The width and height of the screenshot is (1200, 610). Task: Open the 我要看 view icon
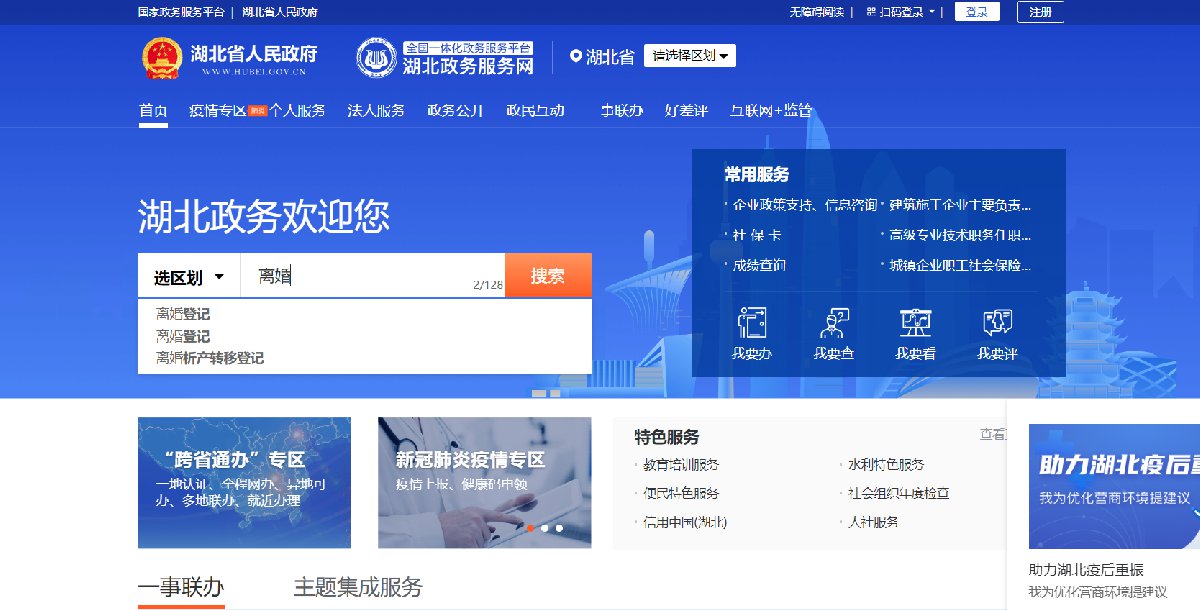(915, 322)
